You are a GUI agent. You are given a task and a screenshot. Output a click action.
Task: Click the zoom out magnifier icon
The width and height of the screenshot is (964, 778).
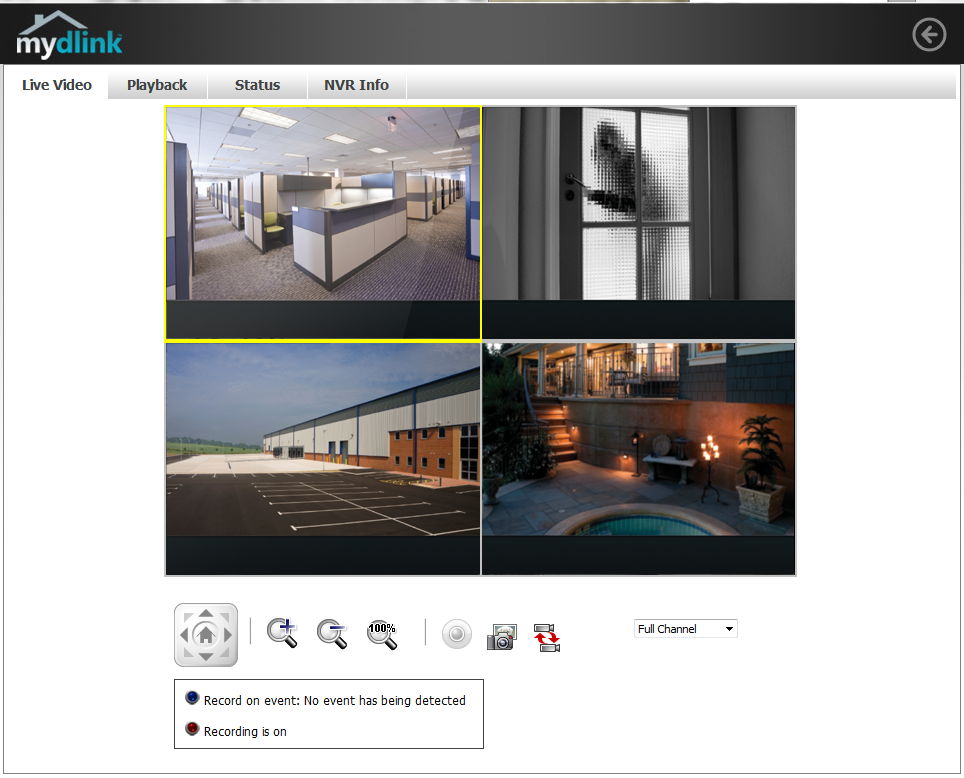[x=332, y=634]
